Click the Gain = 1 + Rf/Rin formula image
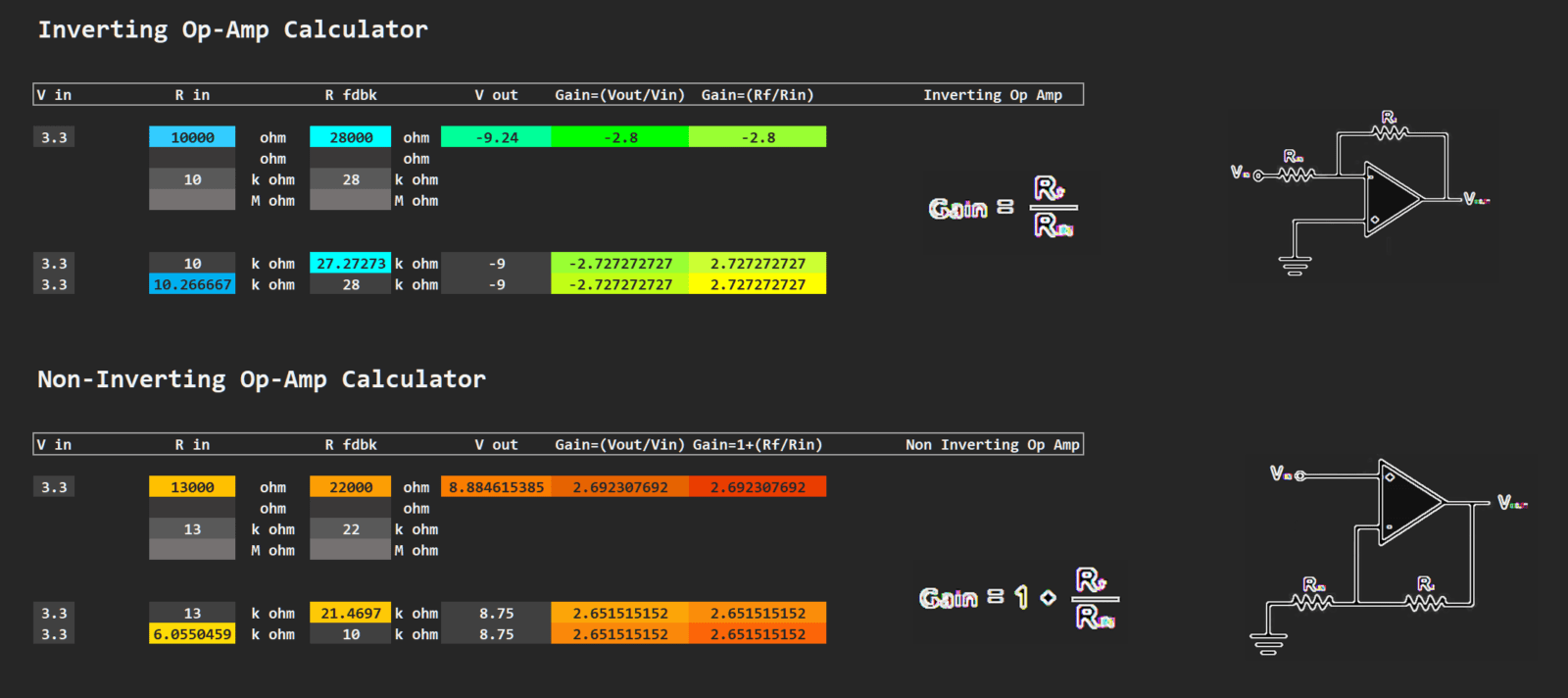This screenshot has width=1568, height=698. point(1019,599)
